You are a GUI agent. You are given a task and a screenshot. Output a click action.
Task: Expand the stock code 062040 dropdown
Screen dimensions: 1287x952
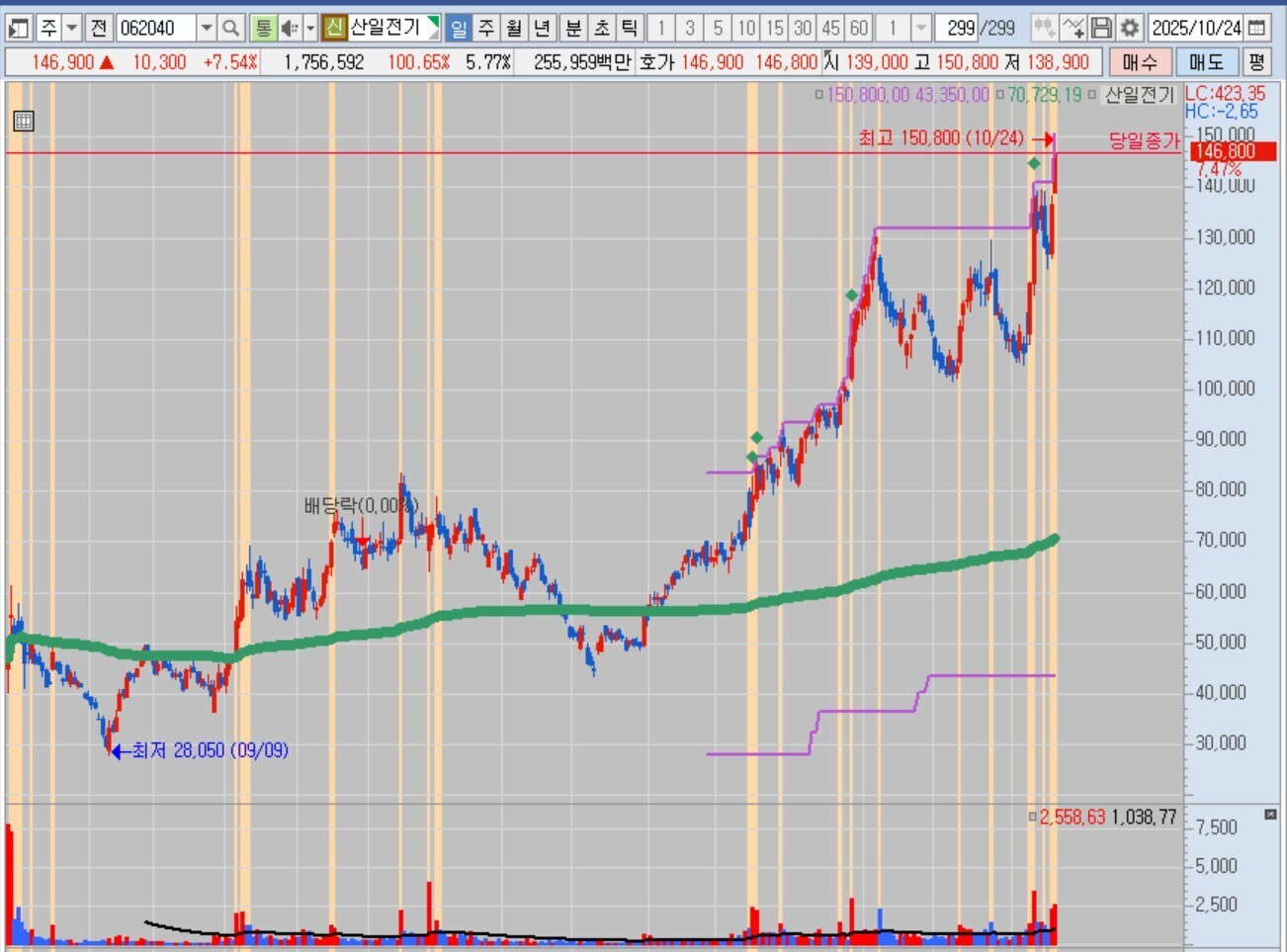(x=206, y=28)
